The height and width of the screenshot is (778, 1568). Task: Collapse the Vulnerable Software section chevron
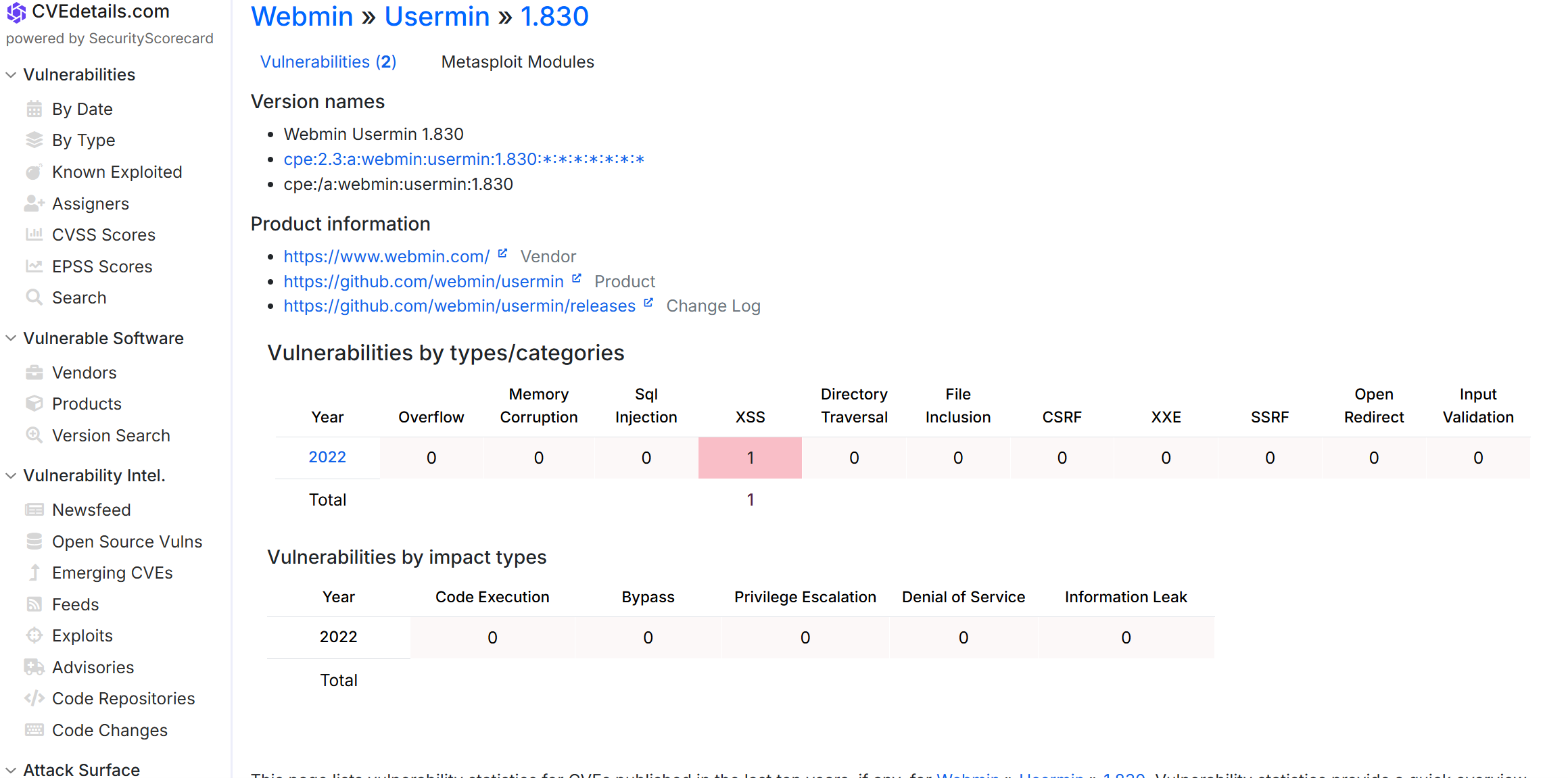pyautogui.click(x=11, y=338)
